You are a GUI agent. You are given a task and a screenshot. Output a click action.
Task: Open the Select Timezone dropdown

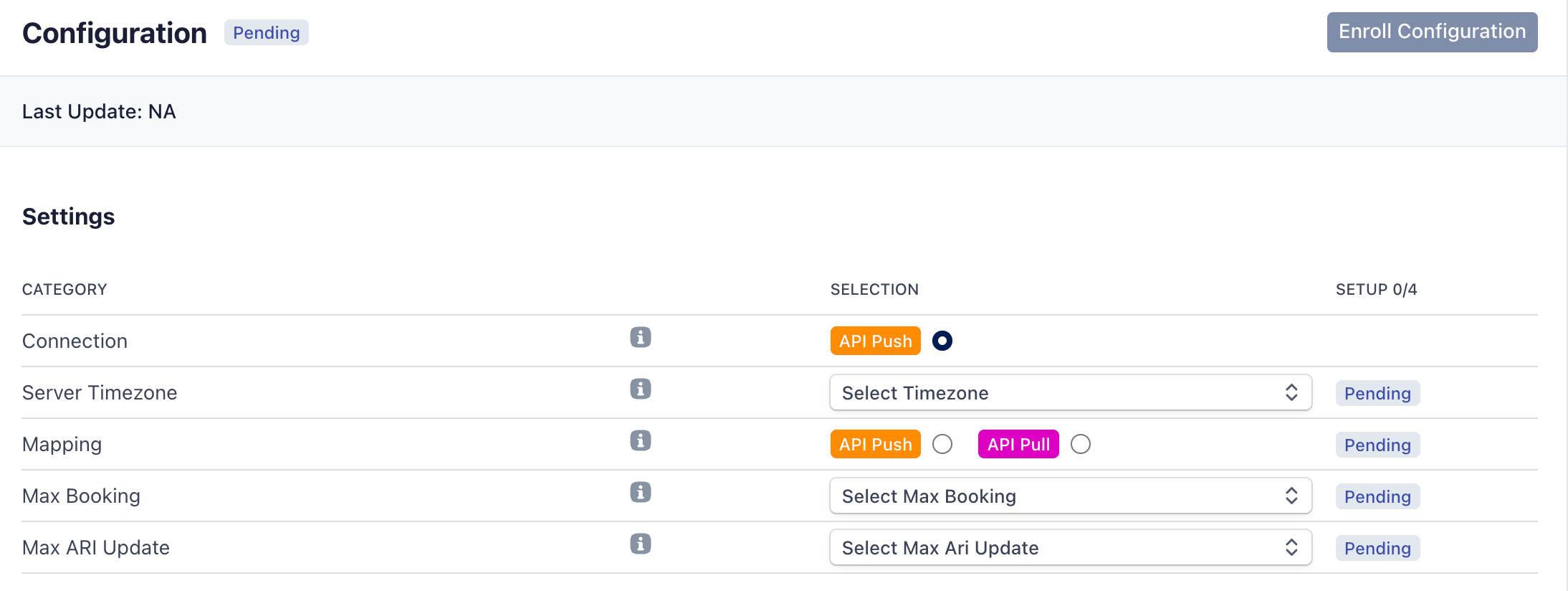click(1070, 392)
